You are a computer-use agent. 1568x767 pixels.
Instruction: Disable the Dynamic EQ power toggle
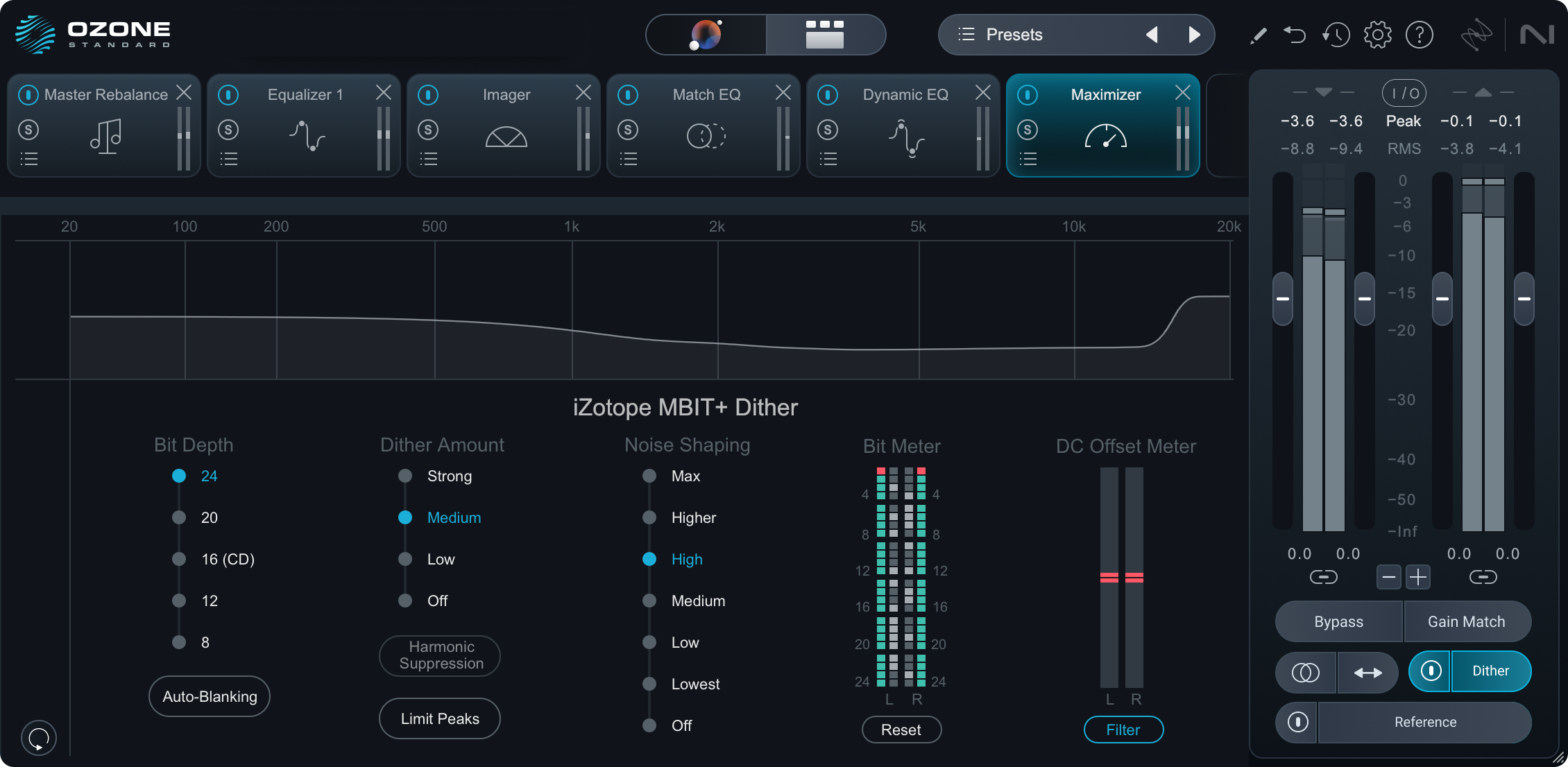point(827,94)
